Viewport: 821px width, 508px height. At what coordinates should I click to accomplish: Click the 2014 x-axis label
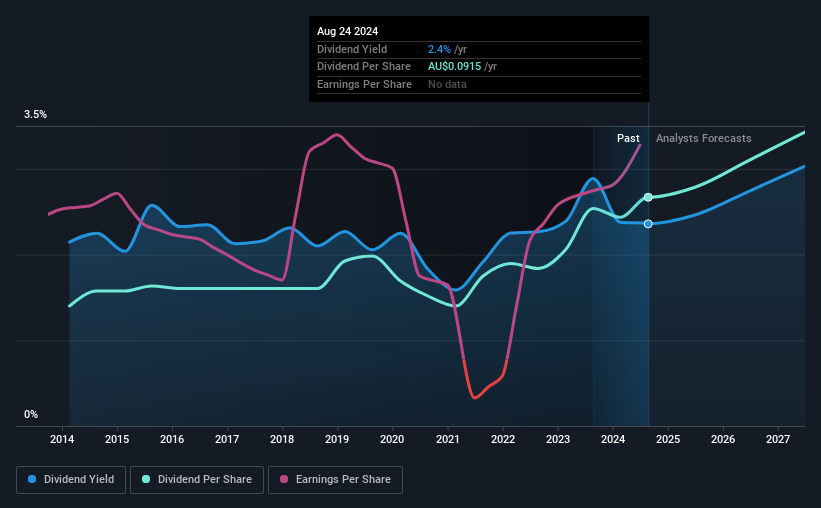(62, 439)
